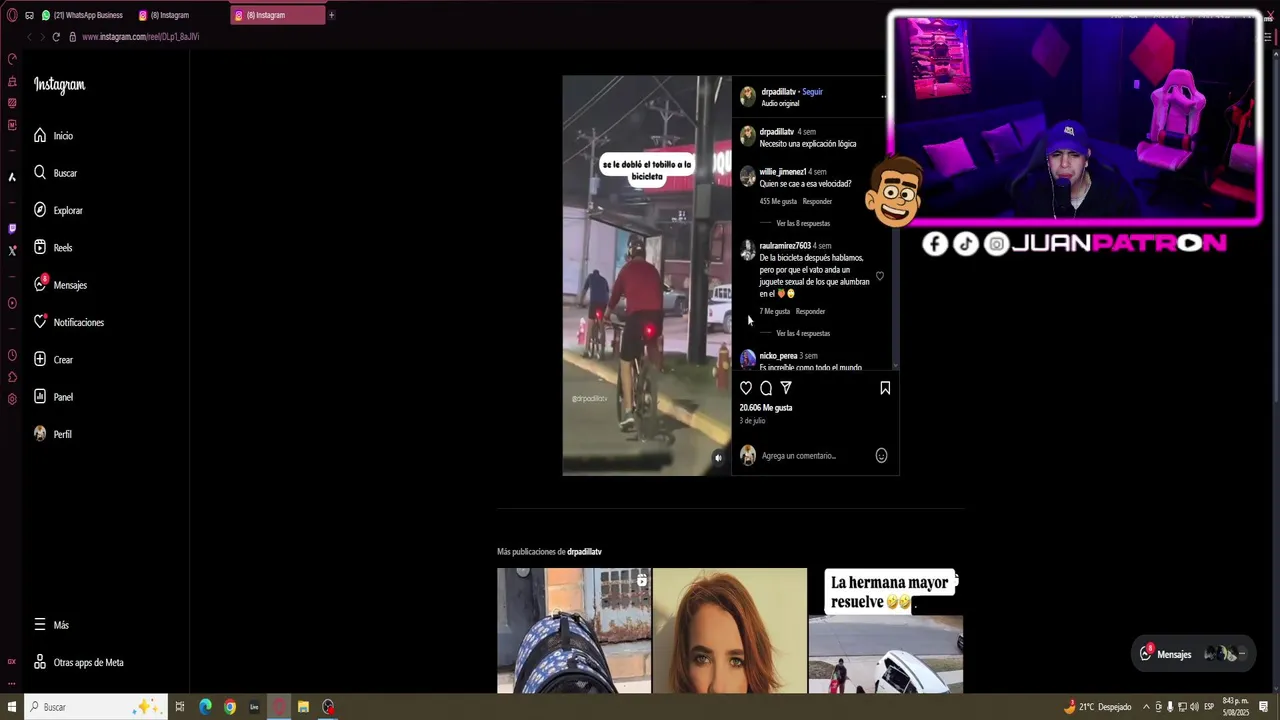
Task: Open X in Opera sidebar
Action: click(12, 251)
